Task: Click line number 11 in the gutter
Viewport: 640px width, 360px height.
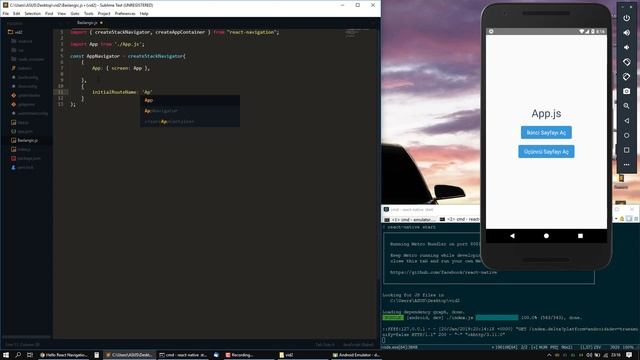Action: pyautogui.click(x=61, y=92)
